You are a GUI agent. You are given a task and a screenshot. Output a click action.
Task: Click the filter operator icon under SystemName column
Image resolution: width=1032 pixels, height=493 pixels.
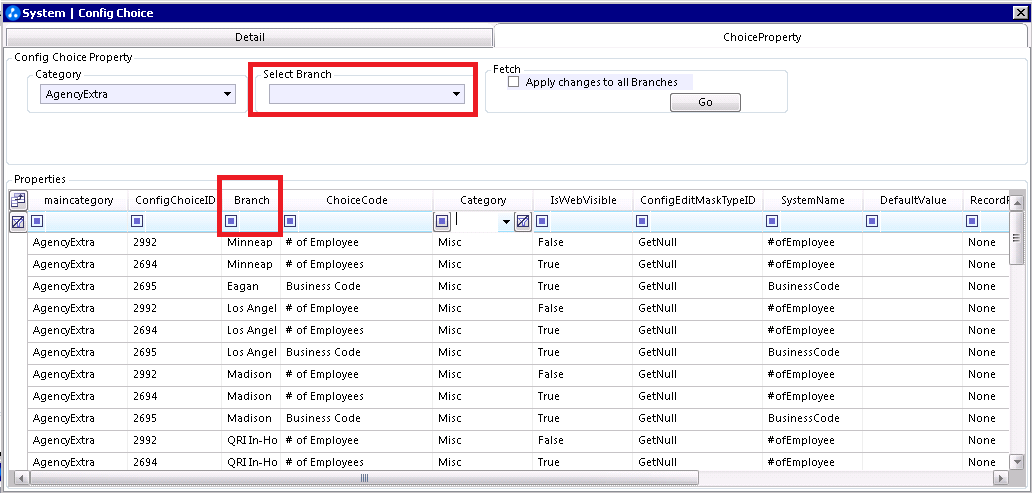click(773, 221)
